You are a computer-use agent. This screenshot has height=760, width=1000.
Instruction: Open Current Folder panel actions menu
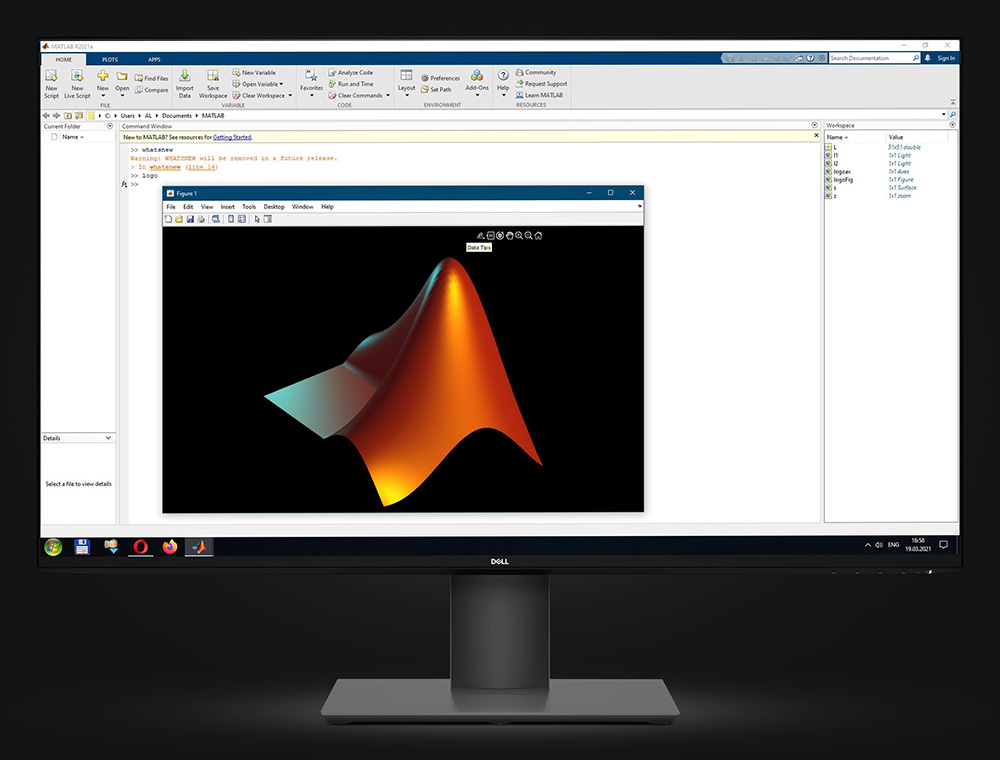click(x=110, y=126)
